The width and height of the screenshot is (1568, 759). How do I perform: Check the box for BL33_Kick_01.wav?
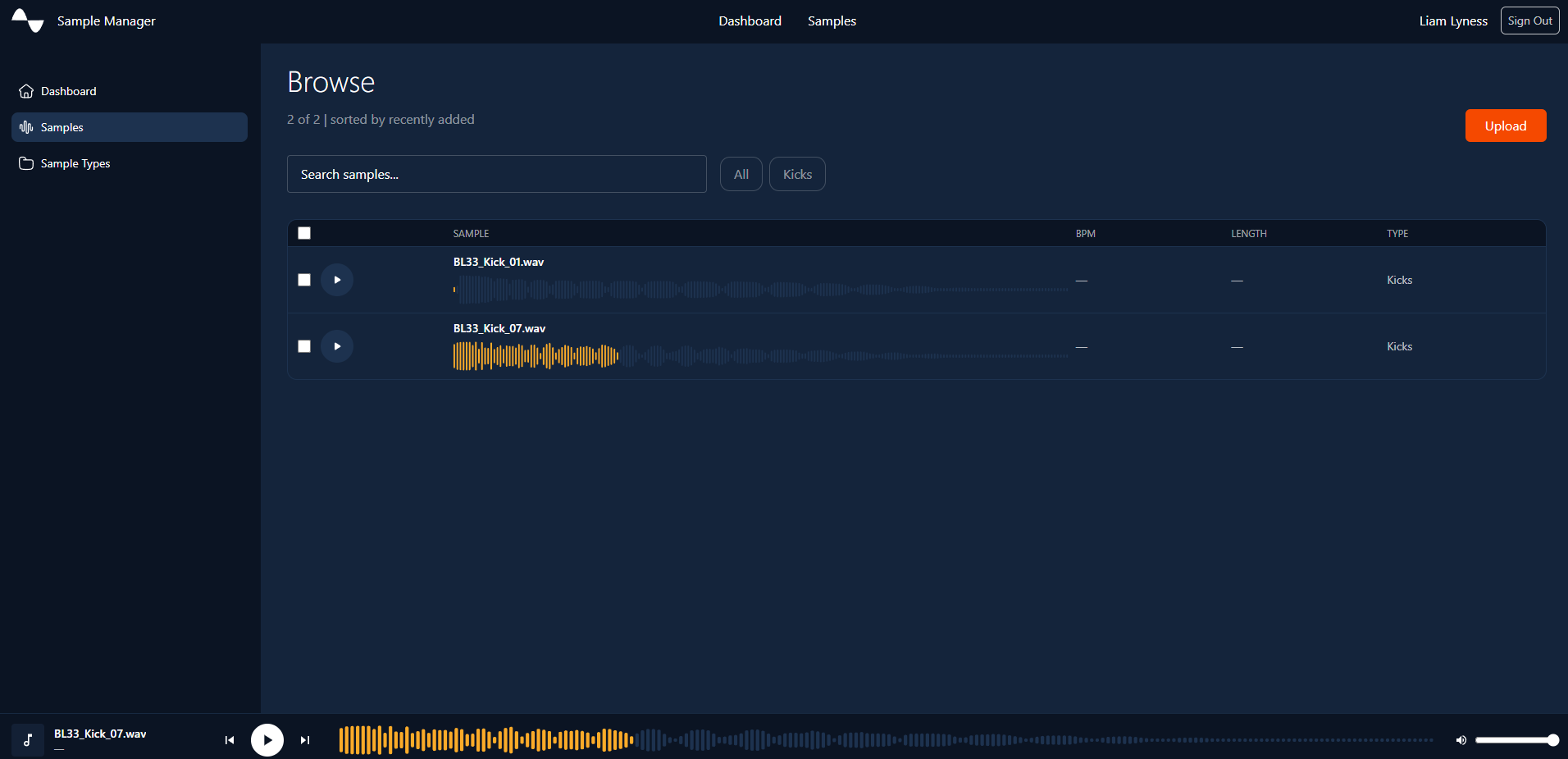pos(304,280)
